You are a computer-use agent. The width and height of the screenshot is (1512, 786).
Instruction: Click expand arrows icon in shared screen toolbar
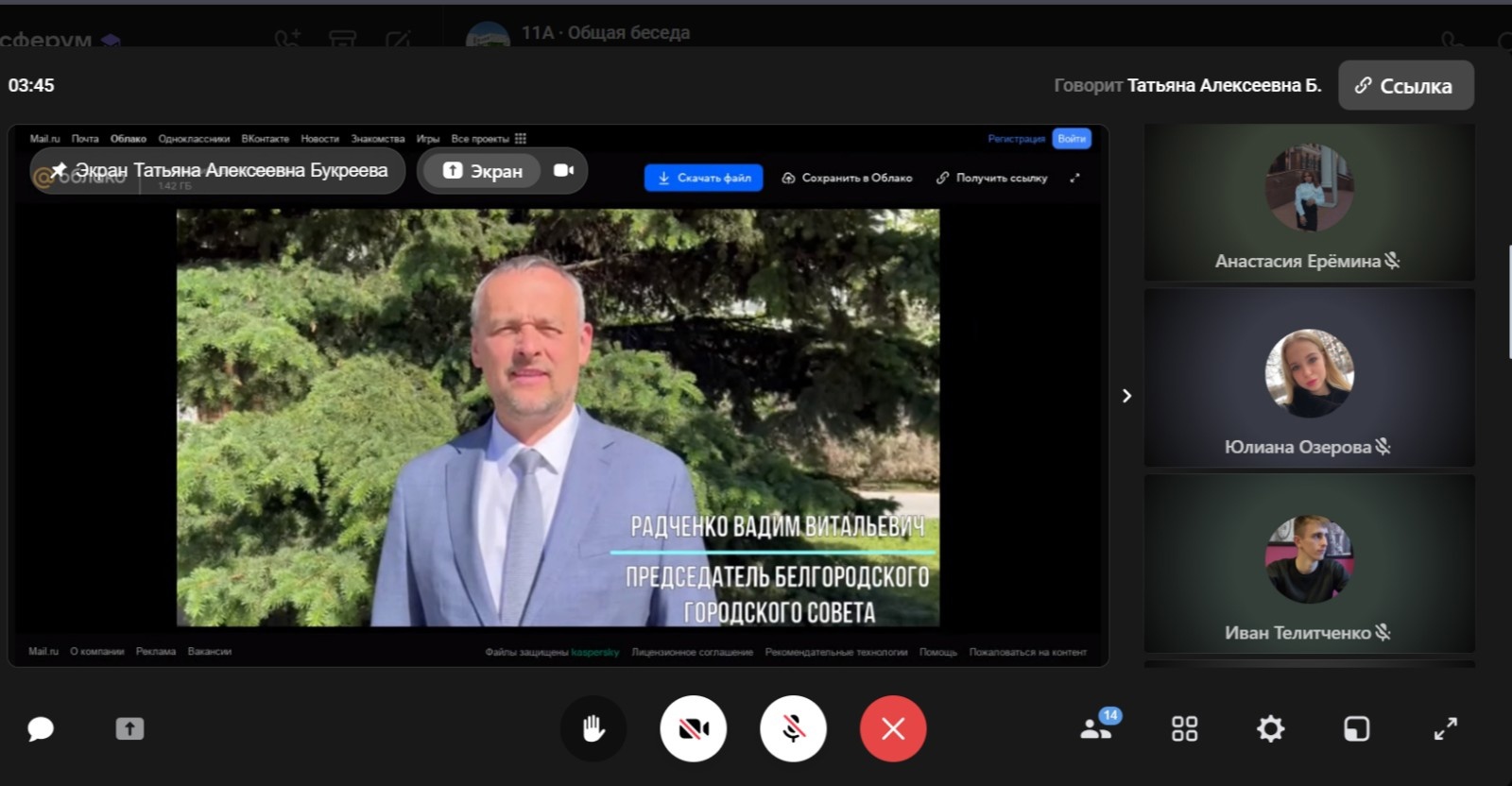pyautogui.click(x=1074, y=178)
